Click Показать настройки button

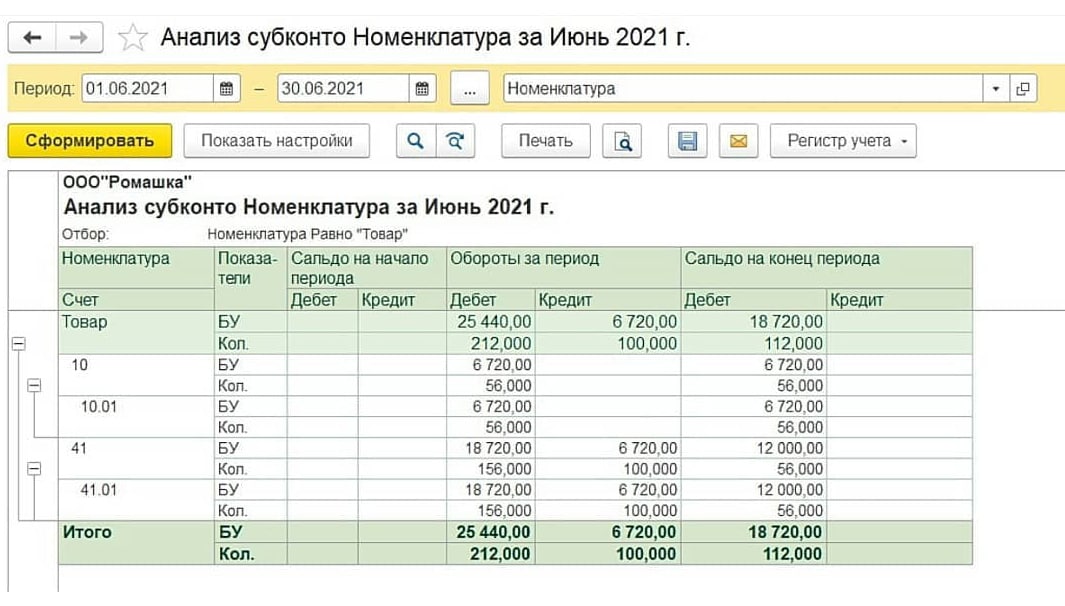pos(276,141)
